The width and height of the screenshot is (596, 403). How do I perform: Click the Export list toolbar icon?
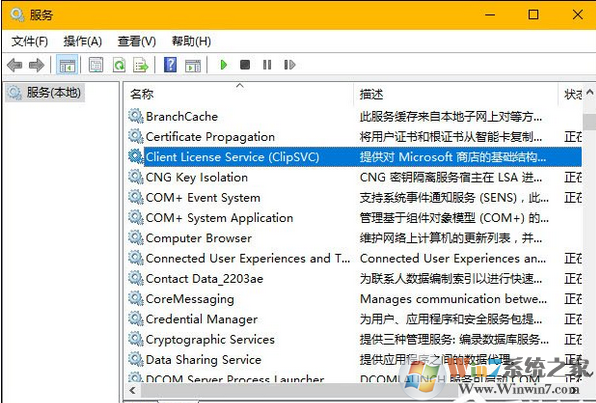pyautogui.click(x=140, y=65)
